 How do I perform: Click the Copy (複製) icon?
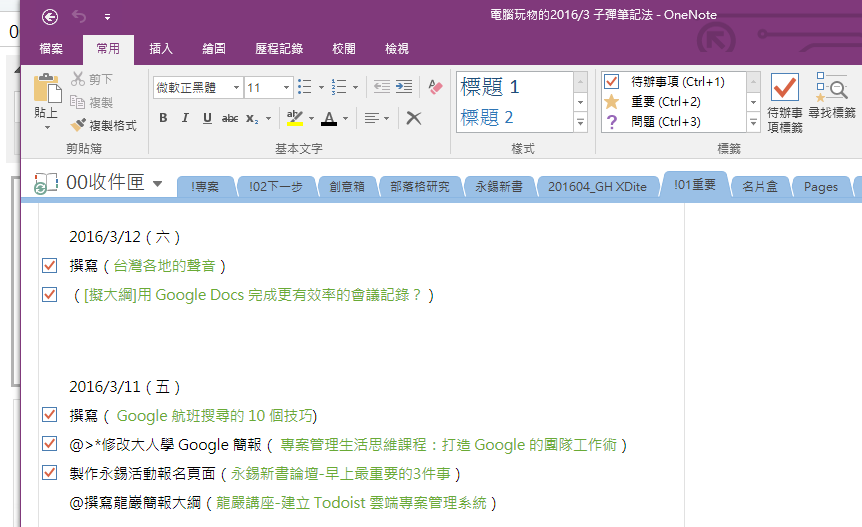(77, 102)
